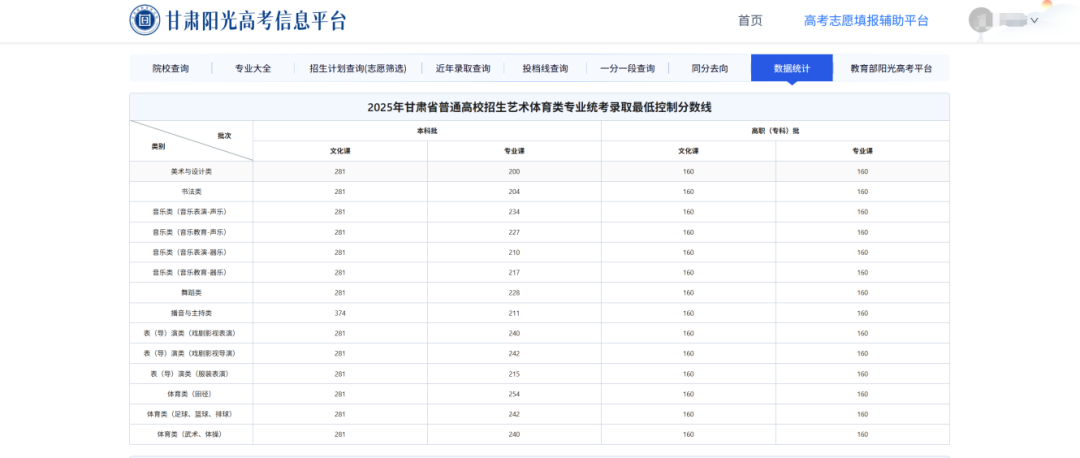The image size is (1080, 458).
Task: Click the 播音与主持类 row label
Action: 191,313
